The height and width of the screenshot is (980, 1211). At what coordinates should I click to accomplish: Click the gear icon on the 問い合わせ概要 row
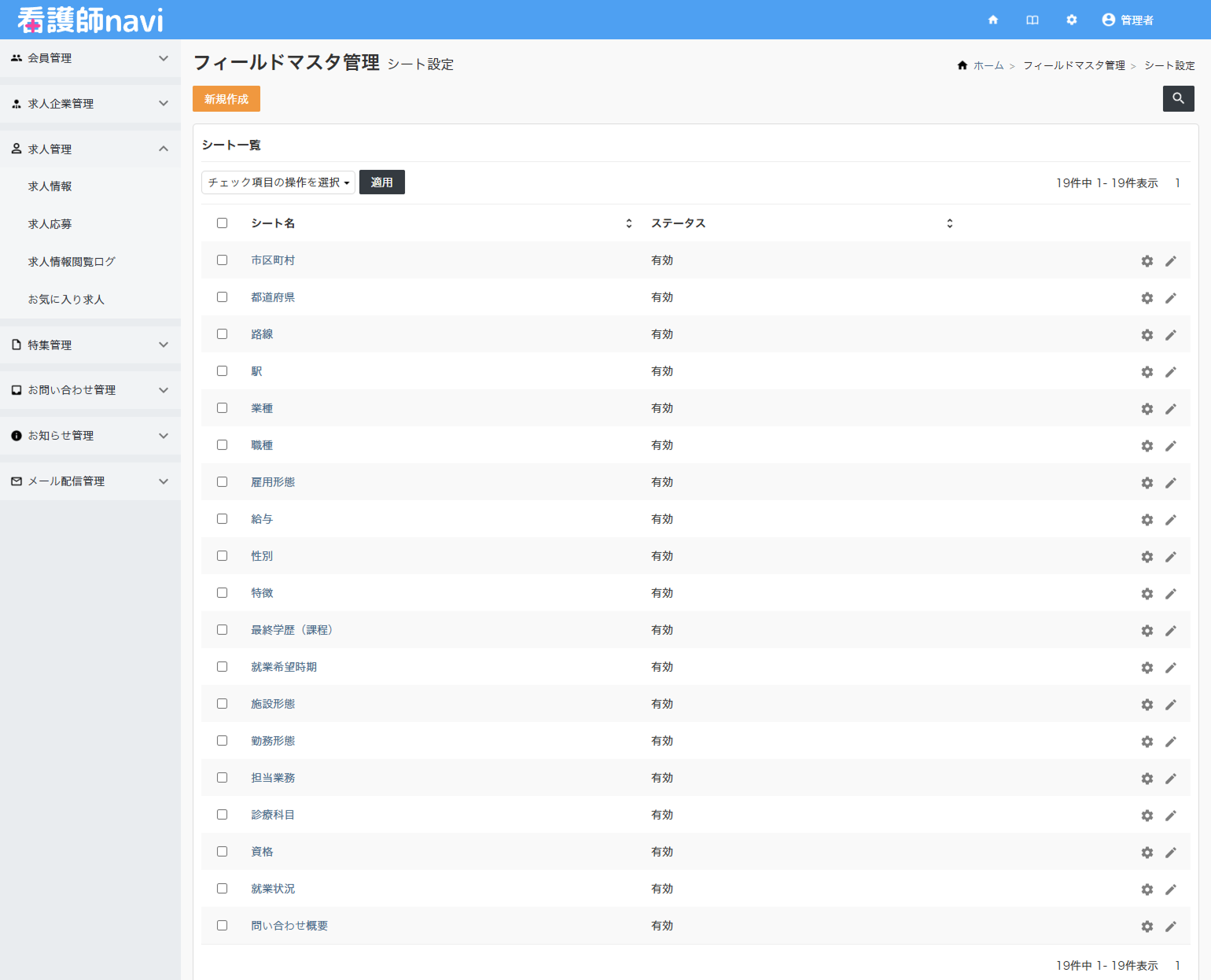(x=1147, y=927)
